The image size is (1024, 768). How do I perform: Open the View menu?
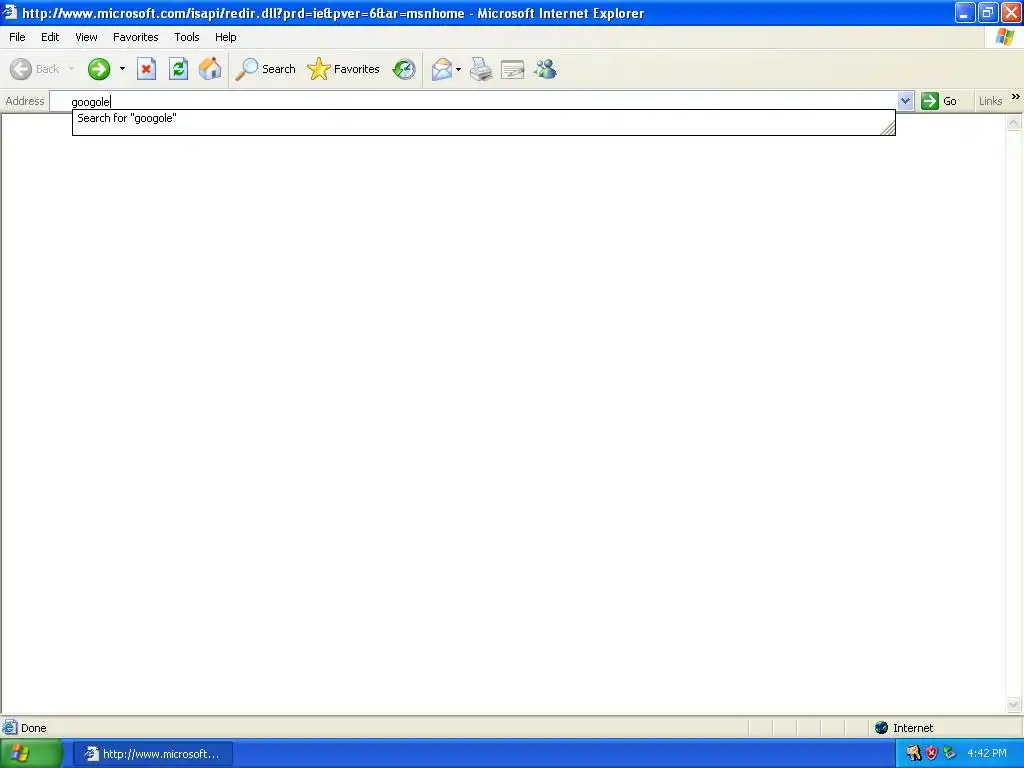[x=86, y=37]
